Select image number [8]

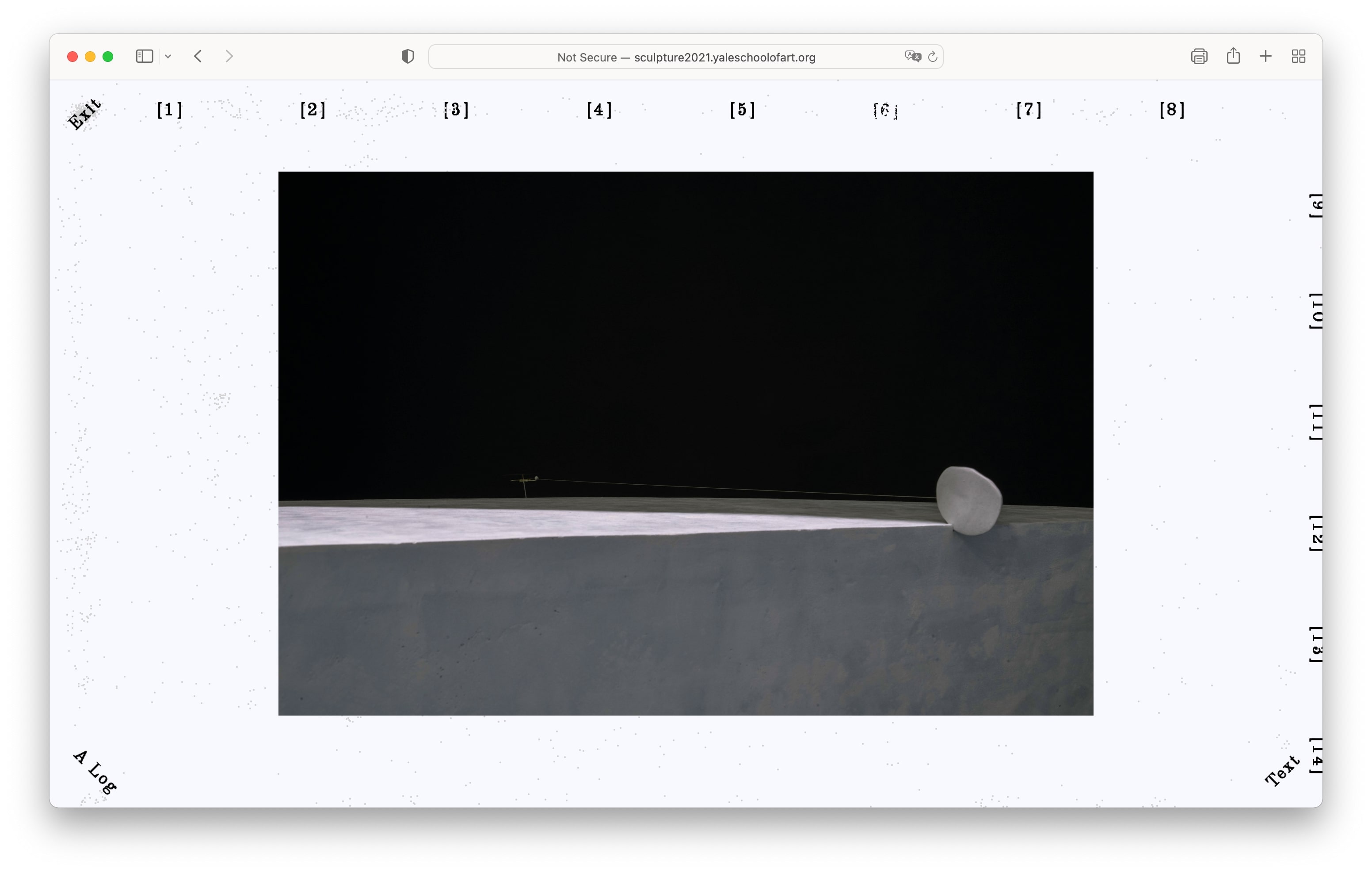[1172, 110]
